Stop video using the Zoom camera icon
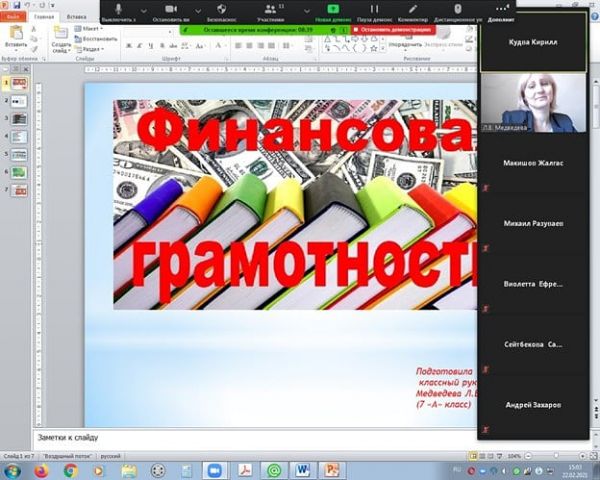The width and height of the screenshot is (600, 480). click(x=170, y=8)
